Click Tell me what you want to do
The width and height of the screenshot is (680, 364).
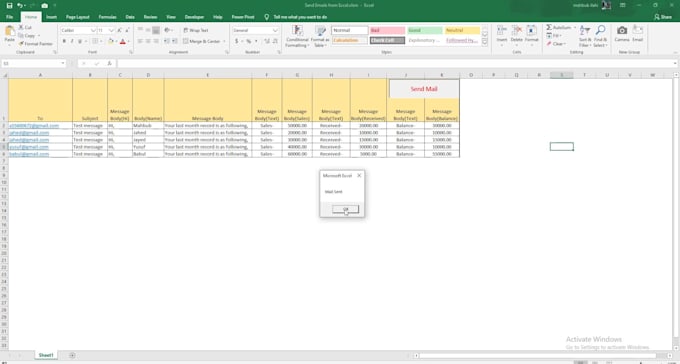tap(300, 17)
